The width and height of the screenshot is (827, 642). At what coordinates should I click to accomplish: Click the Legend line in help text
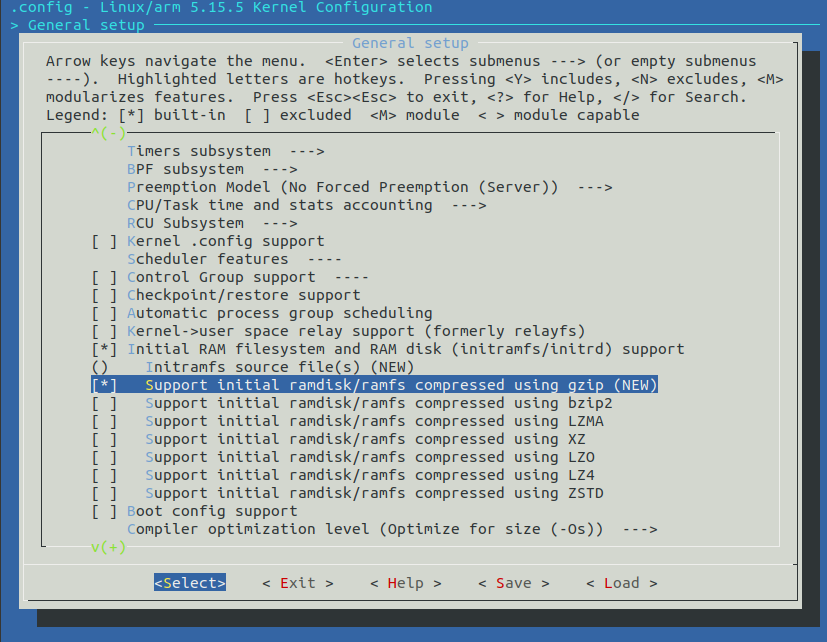(343, 115)
